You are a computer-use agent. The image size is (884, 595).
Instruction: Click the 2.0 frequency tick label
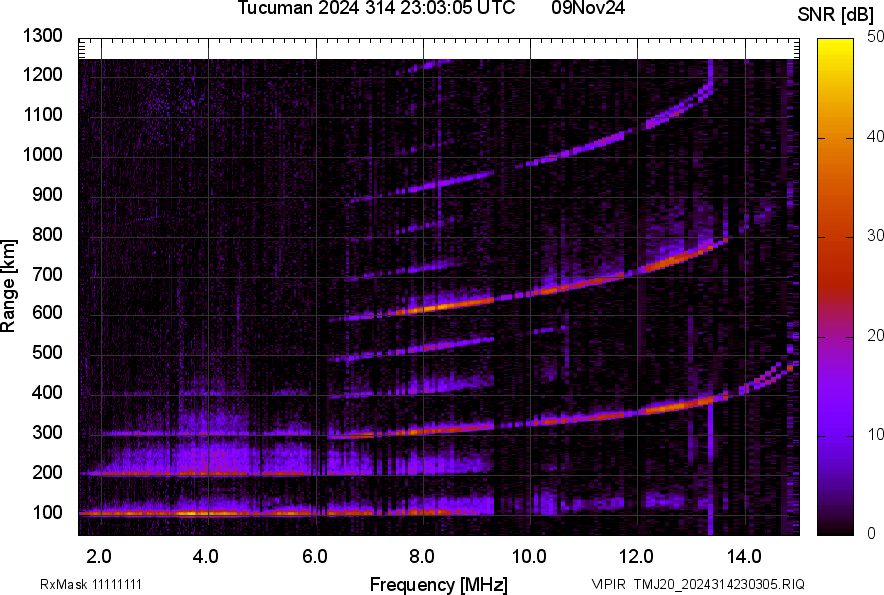tap(99, 554)
